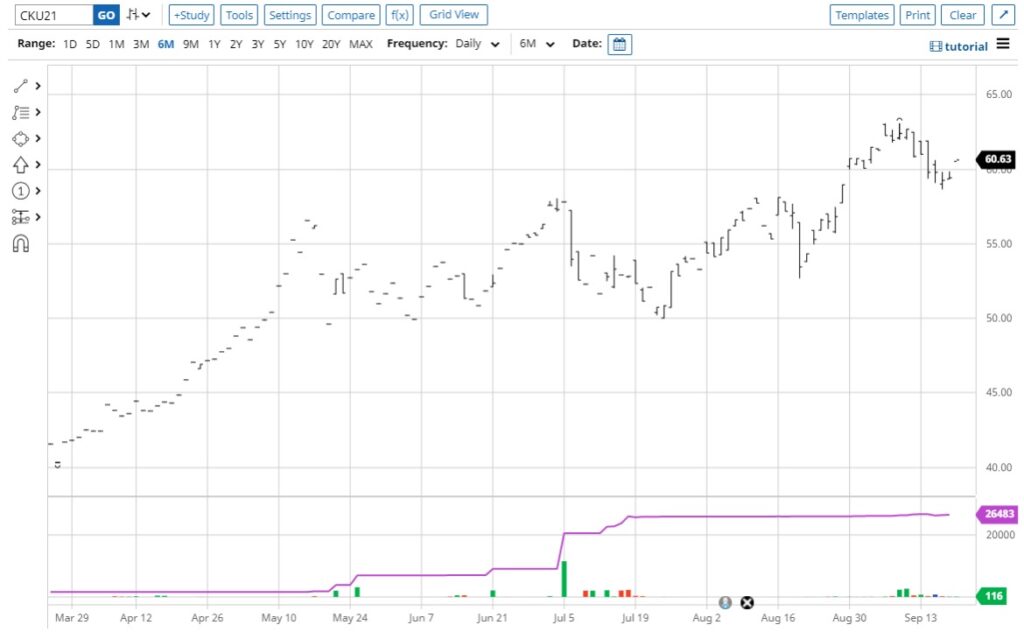Switch to Grid View
This screenshot has height=632, width=1024.
(454, 14)
